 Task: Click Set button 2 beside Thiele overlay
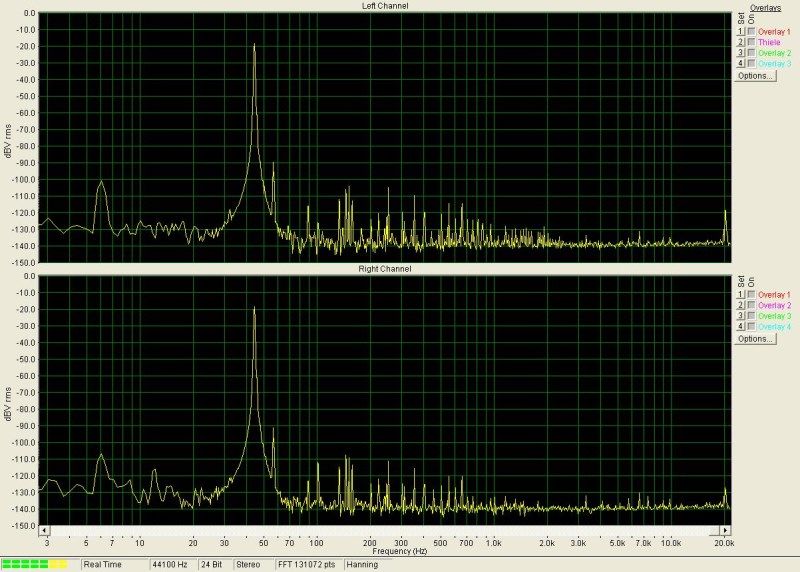coord(740,42)
